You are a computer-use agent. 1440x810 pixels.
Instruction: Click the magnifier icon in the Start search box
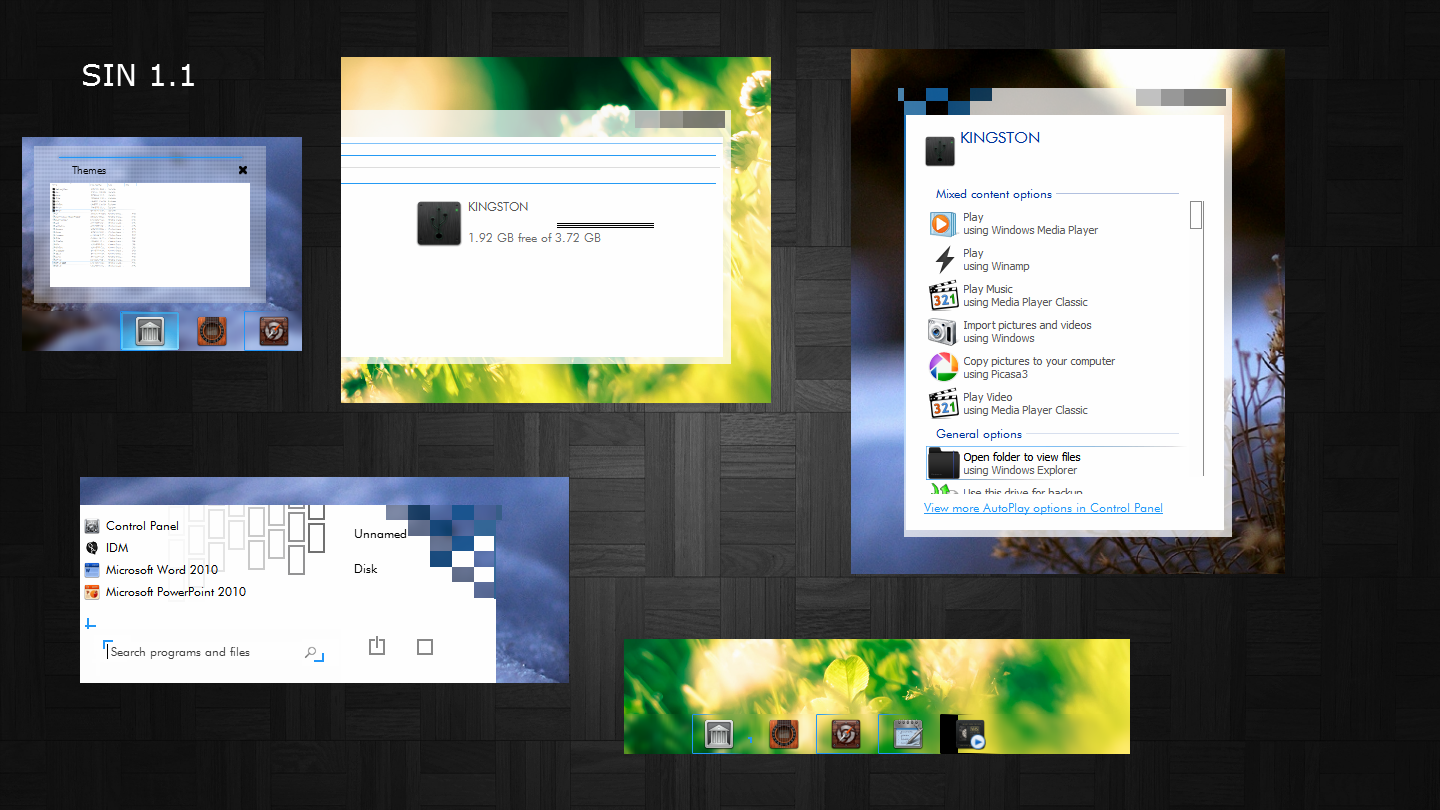coord(311,653)
